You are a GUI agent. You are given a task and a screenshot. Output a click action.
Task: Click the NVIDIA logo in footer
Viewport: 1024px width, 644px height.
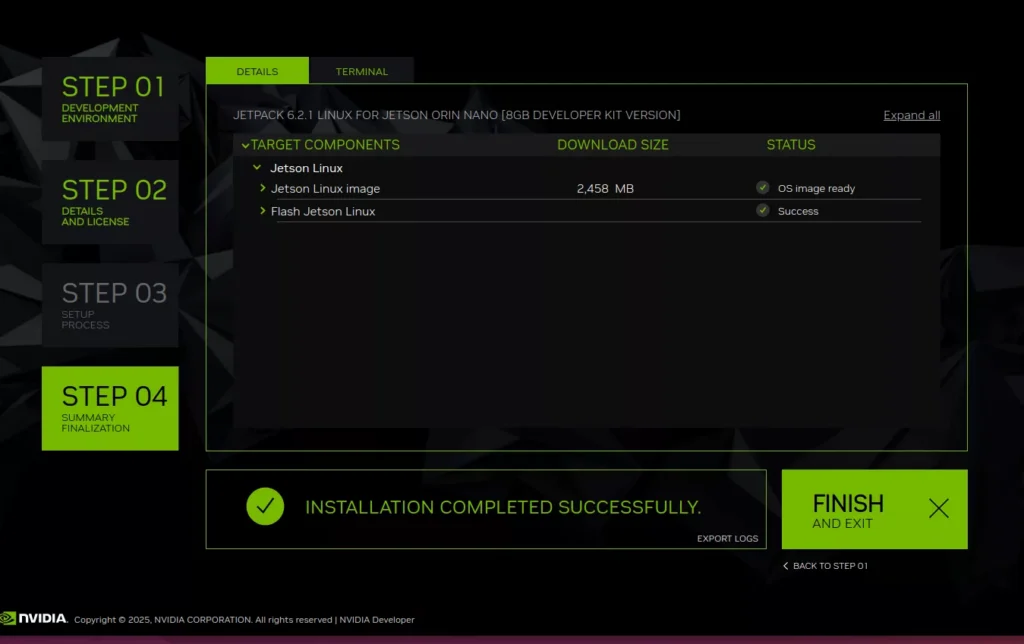coord(35,618)
